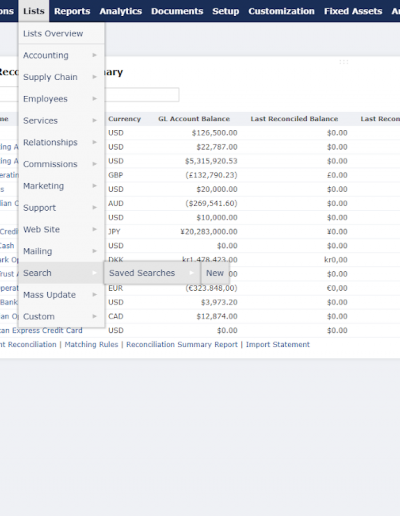Open the Import Statement link
400x516 pixels.
(x=278, y=344)
